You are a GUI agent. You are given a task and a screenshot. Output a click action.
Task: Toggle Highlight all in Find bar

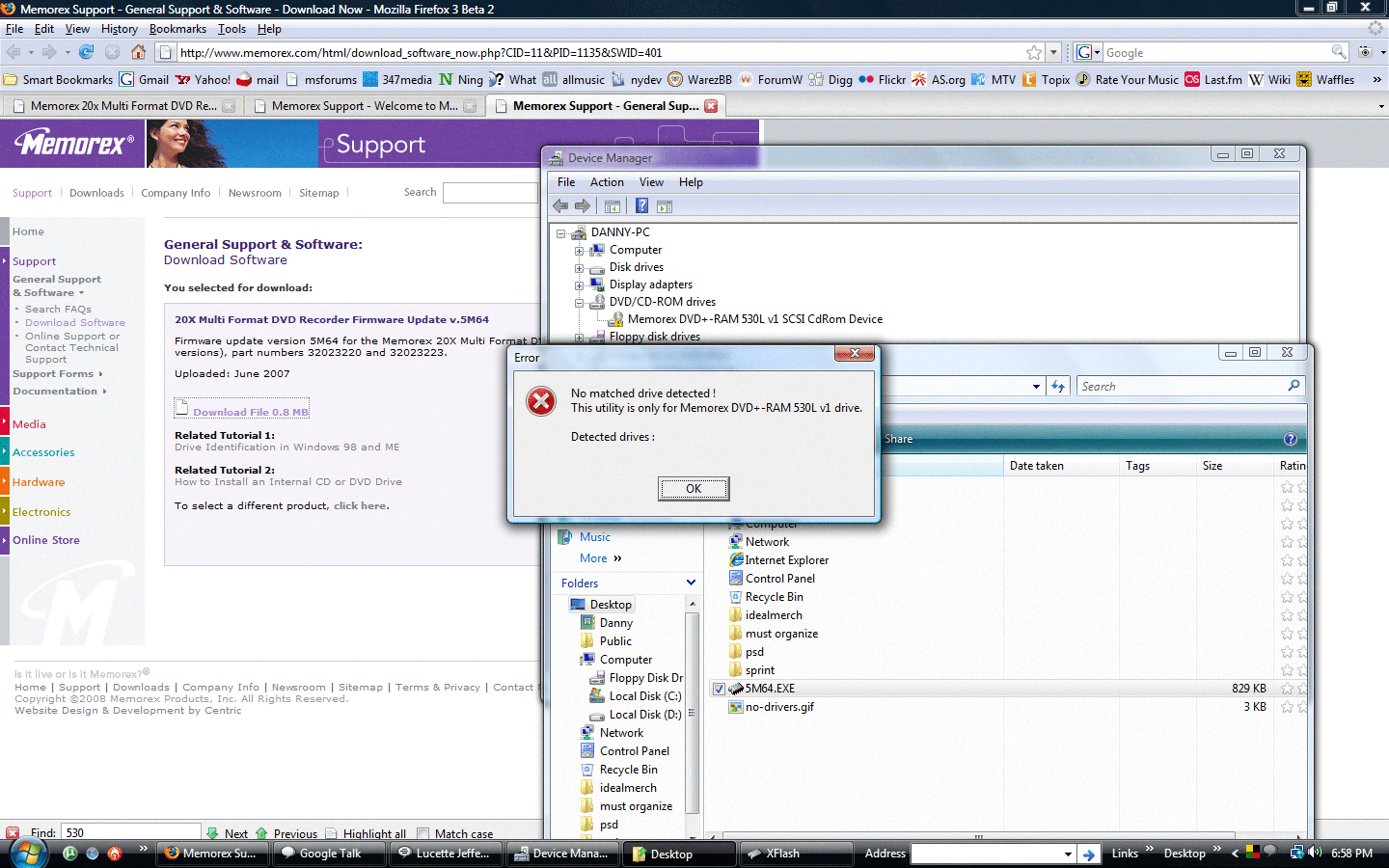(x=366, y=833)
